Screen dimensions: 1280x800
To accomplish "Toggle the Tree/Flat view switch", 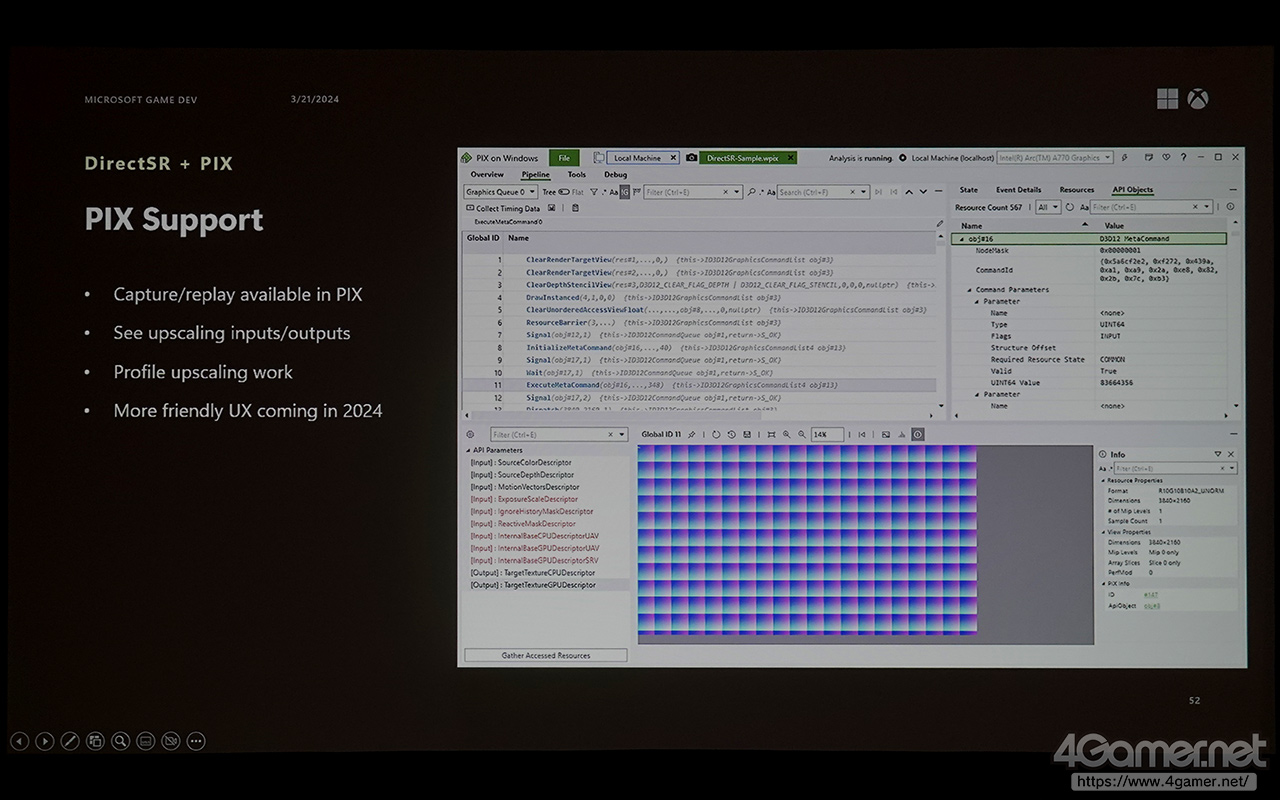I will tap(564, 192).
